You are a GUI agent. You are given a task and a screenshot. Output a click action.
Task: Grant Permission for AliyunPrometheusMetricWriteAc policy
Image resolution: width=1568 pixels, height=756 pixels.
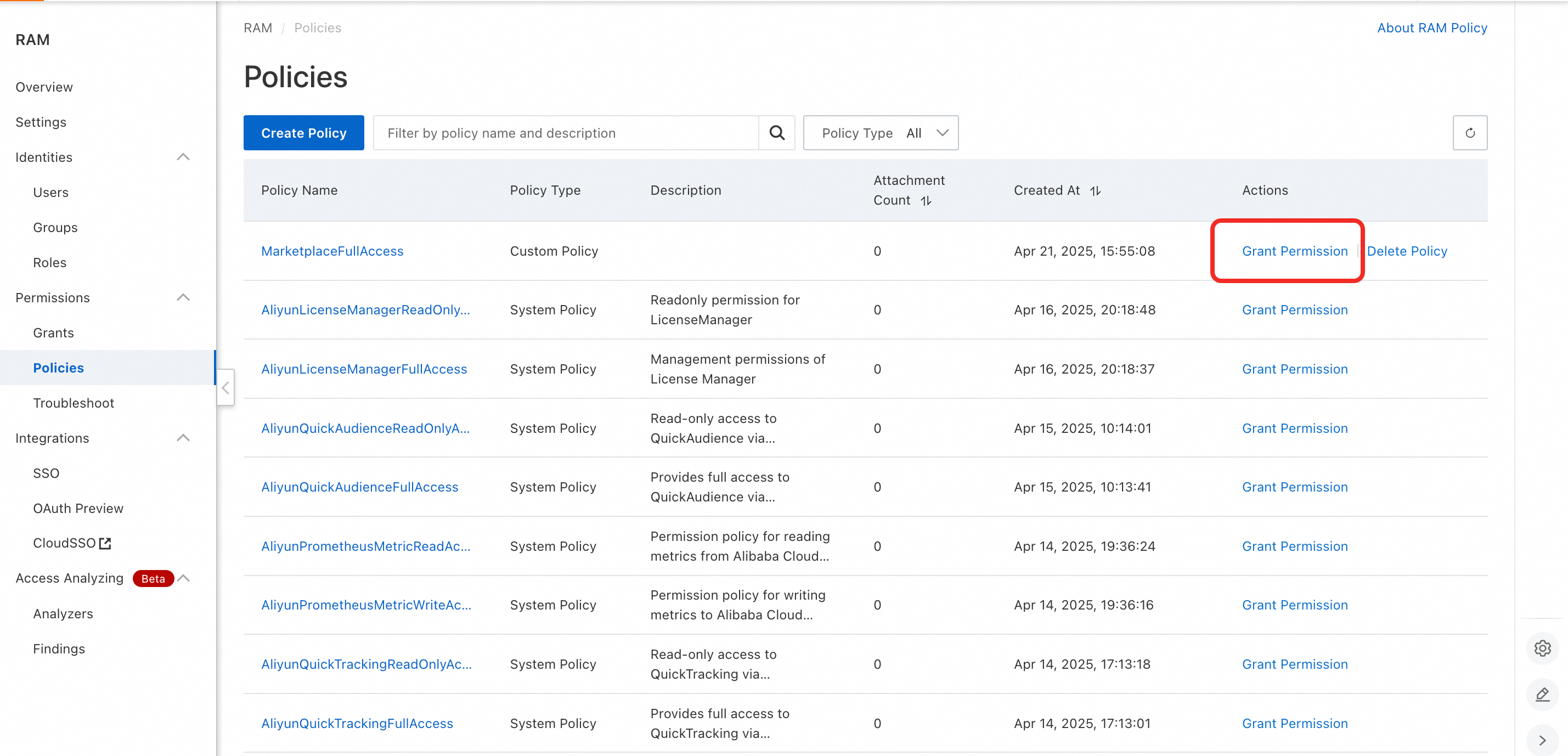coord(1295,605)
